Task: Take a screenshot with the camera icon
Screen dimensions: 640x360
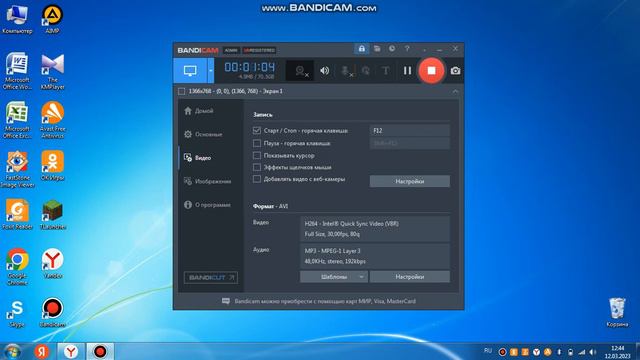Action: pos(456,71)
